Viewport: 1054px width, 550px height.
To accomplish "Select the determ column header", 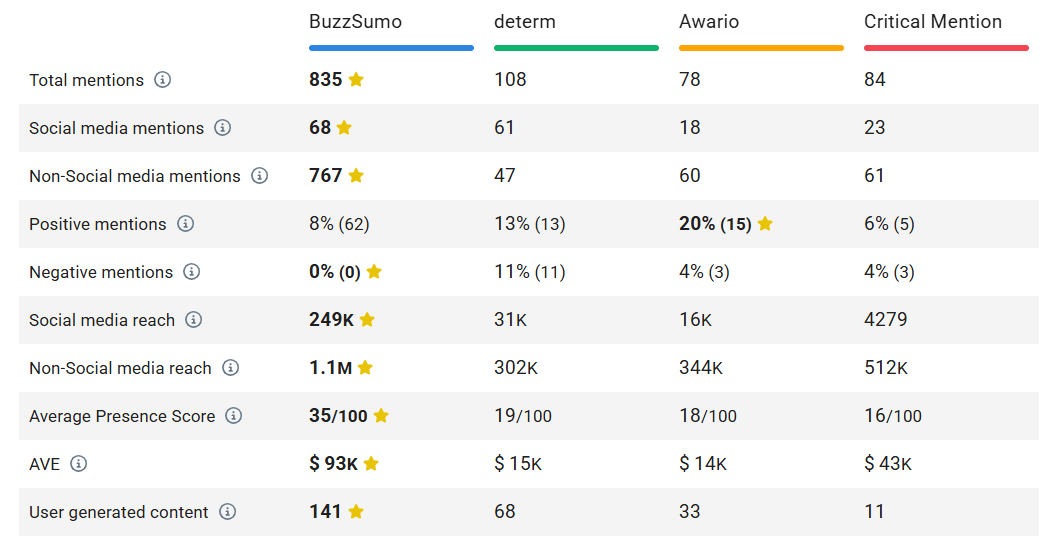I will point(525,21).
